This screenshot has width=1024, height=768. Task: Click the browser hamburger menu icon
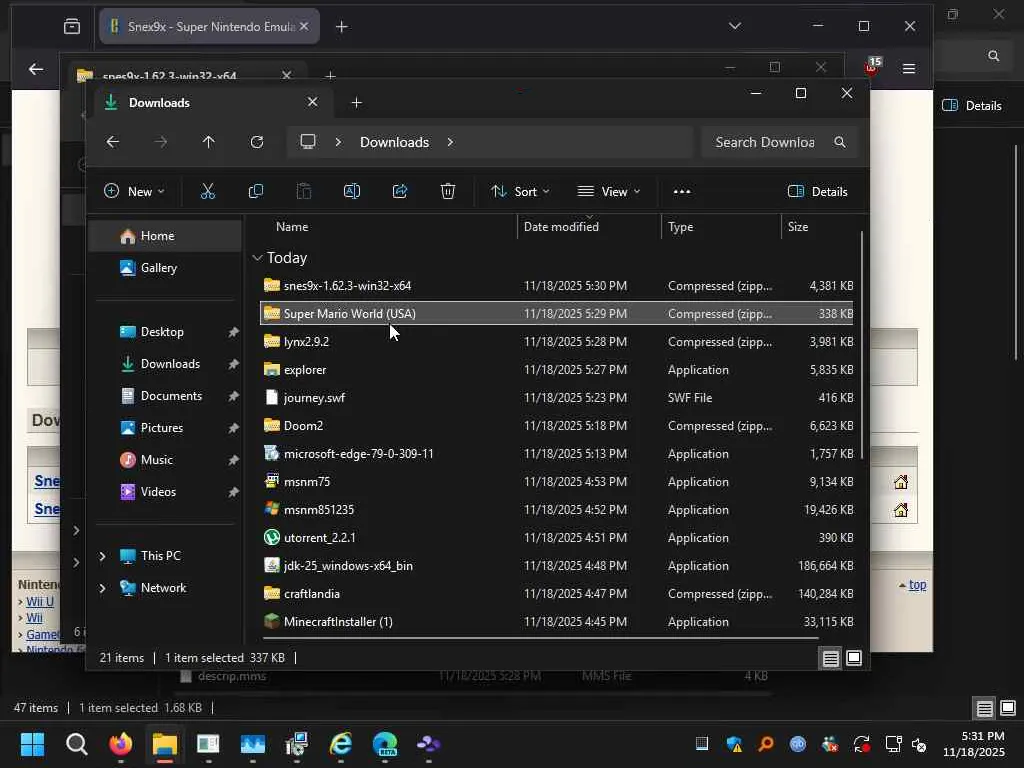[908, 68]
